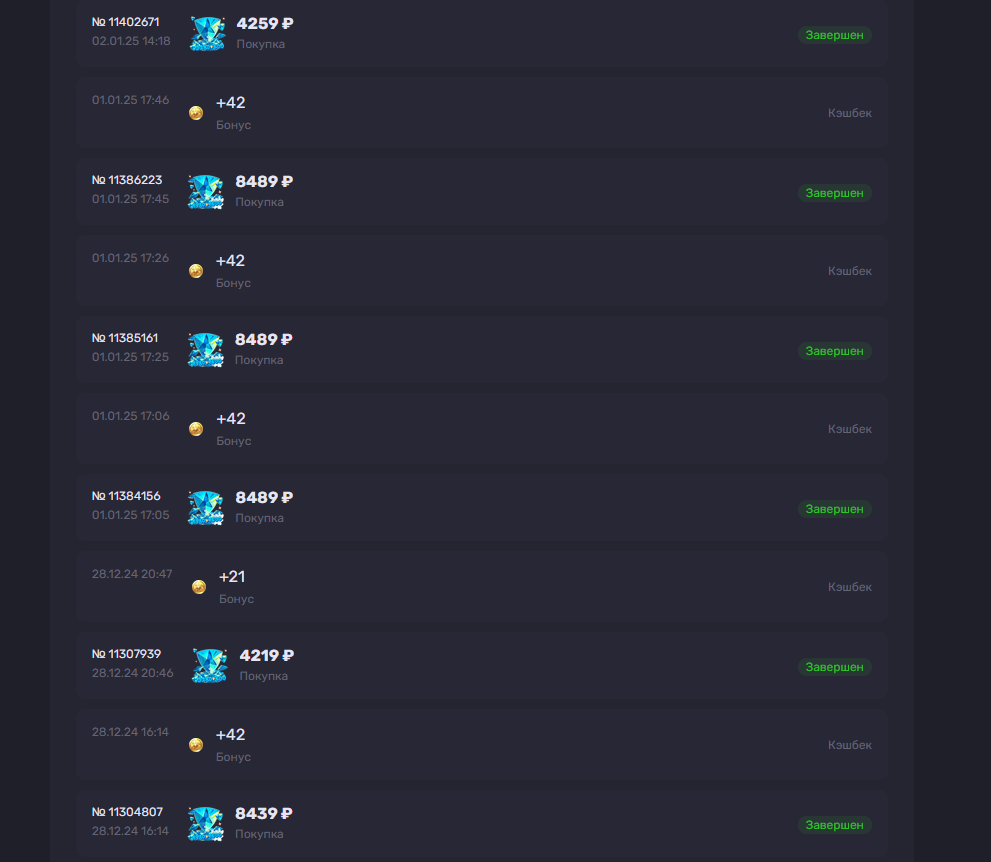The image size is (991, 862).
Task: Click the coin icon for 28.12.24 16:14 bonus
Action: pos(196,745)
